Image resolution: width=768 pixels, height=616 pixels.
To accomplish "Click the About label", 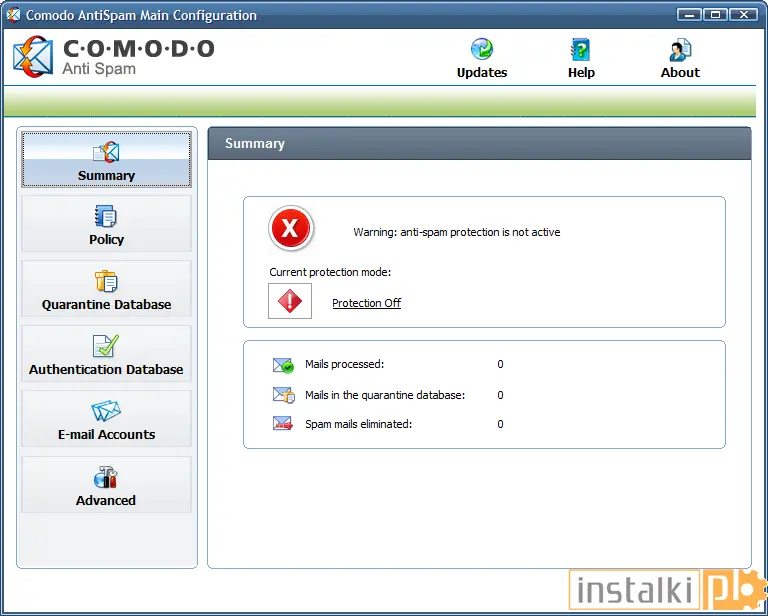I will click(x=680, y=72).
